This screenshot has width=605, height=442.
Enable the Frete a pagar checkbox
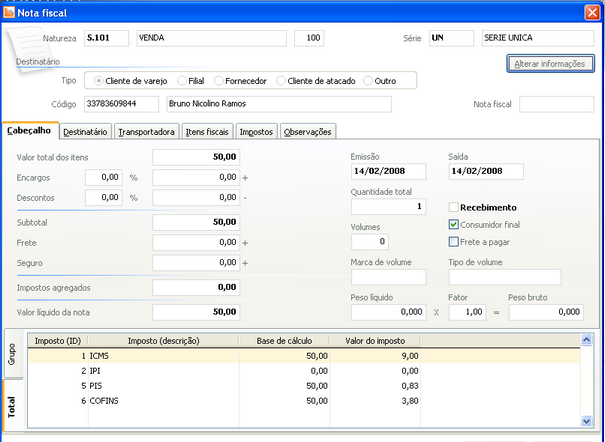click(x=454, y=242)
